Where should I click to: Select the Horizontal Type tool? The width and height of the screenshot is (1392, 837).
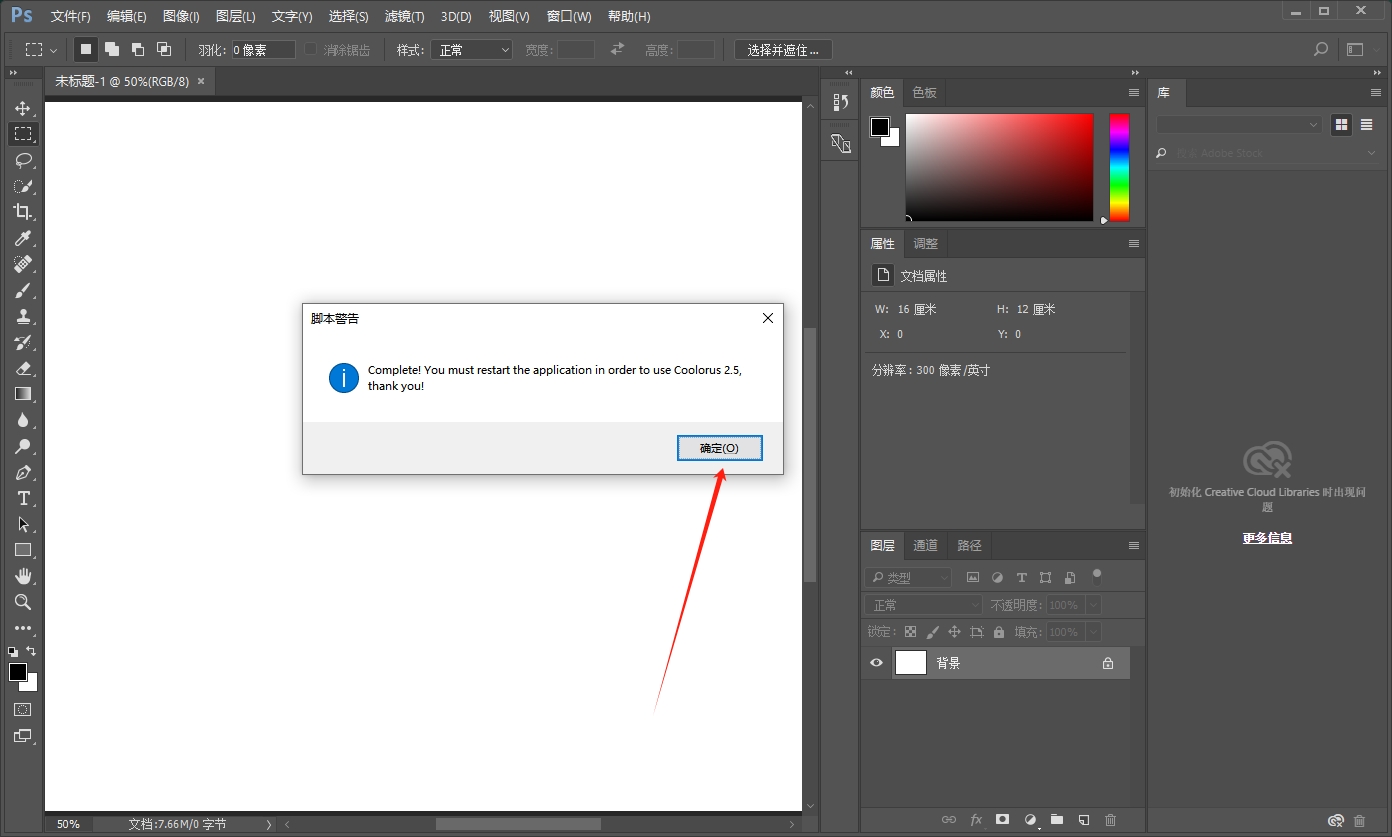23,498
